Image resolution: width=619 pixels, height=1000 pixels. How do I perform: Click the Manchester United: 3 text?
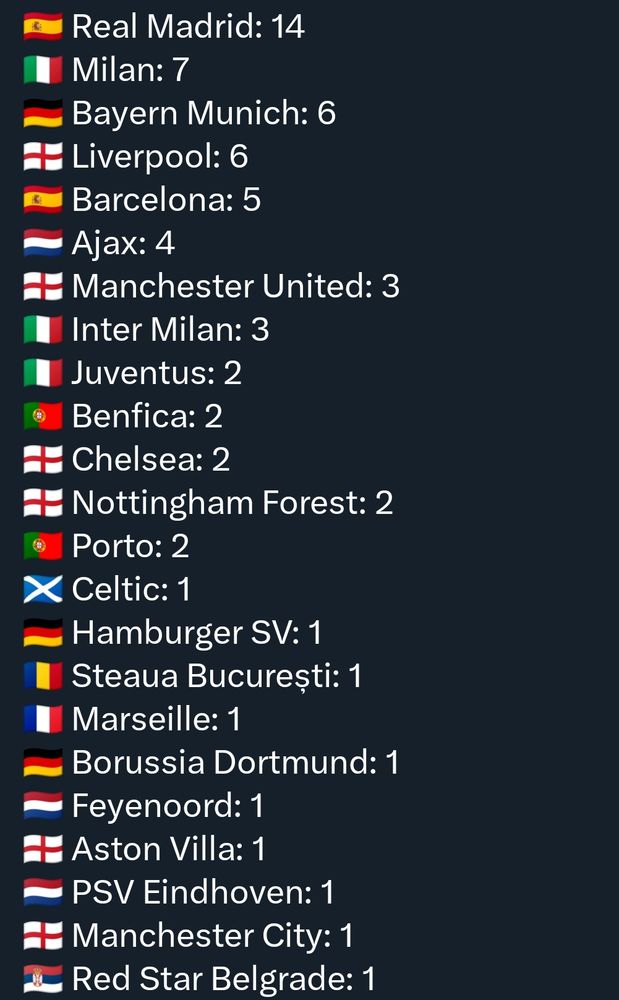click(x=235, y=287)
